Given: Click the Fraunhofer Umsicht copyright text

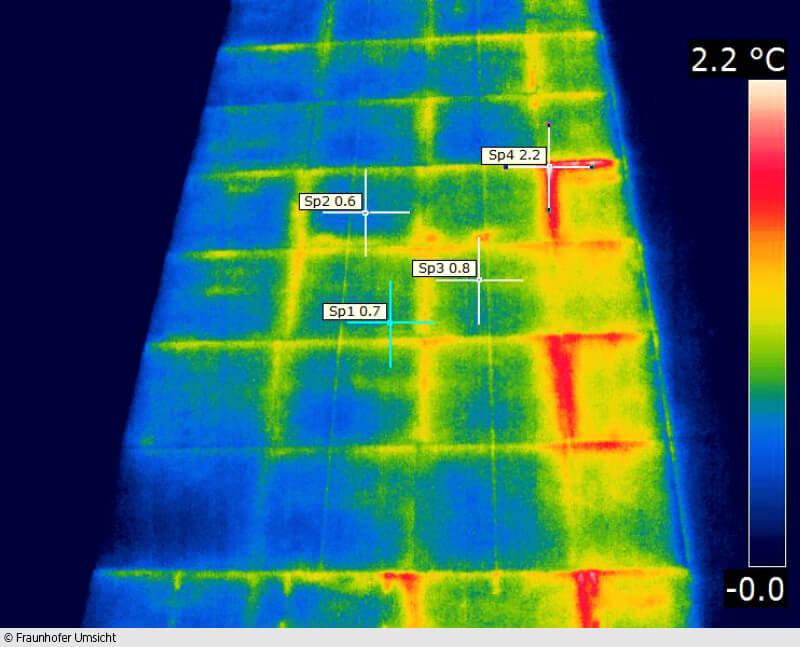Looking at the screenshot, I should [60, 638].
